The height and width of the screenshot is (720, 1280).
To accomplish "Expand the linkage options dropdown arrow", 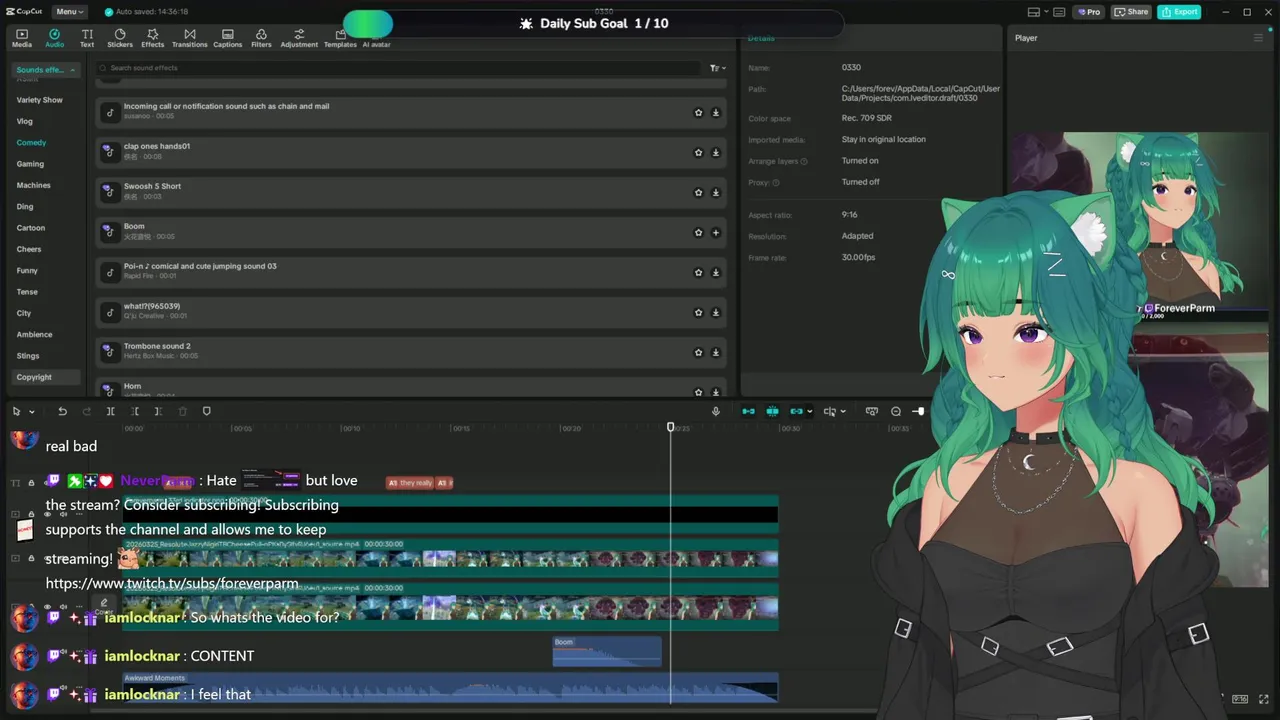I will point(810,411).
